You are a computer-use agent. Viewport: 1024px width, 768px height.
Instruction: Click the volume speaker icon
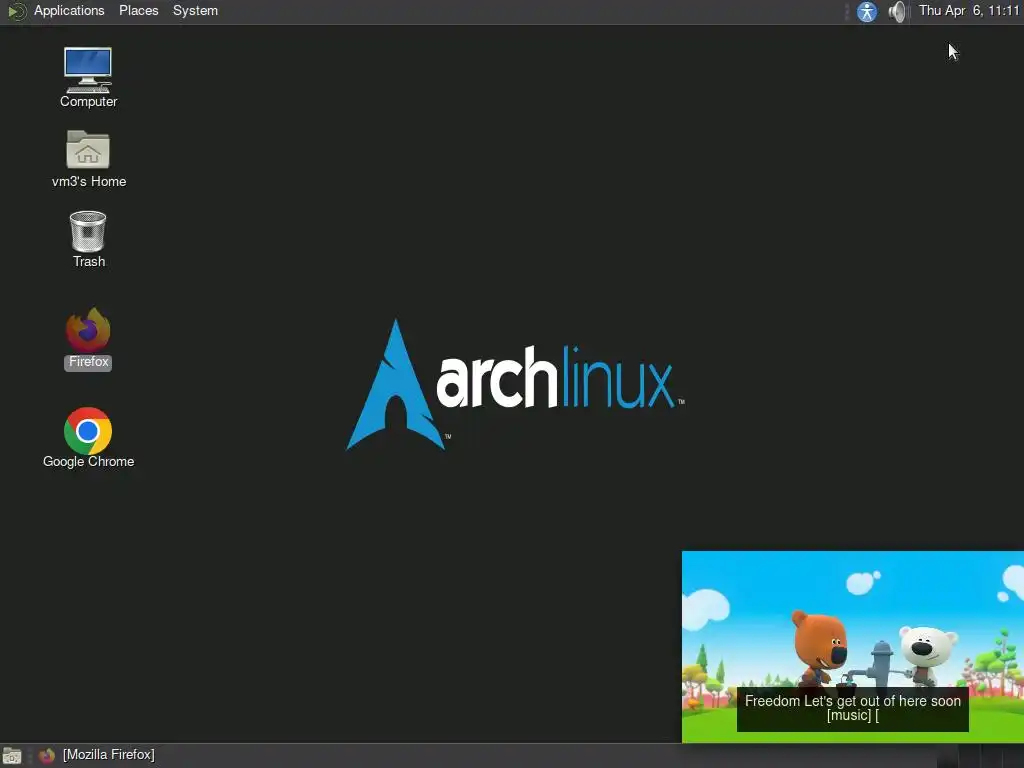pyautogui.click(x=898, y=11)
